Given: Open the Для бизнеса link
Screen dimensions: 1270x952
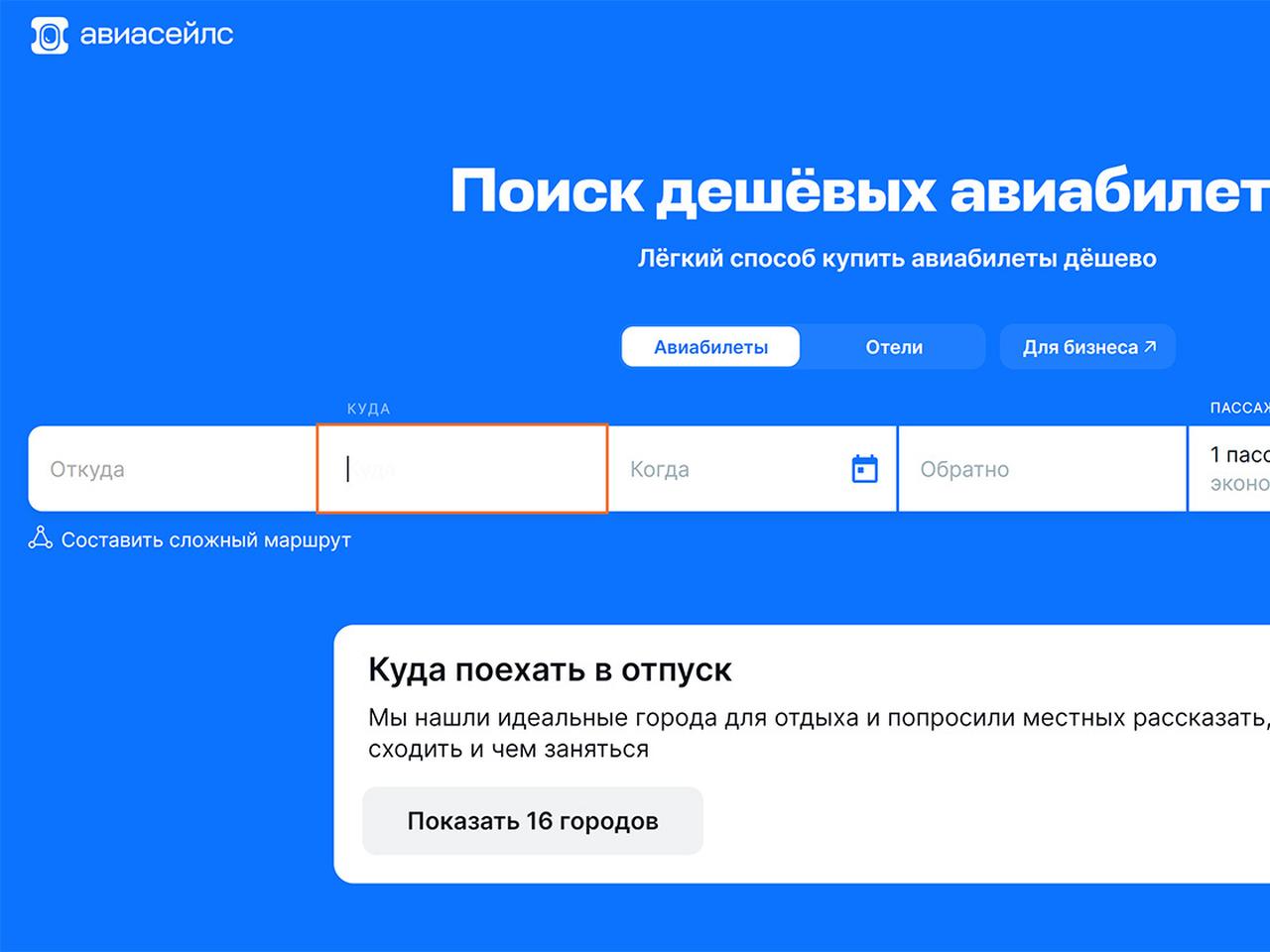Looking at the screenshot, I should (1079, 347).
